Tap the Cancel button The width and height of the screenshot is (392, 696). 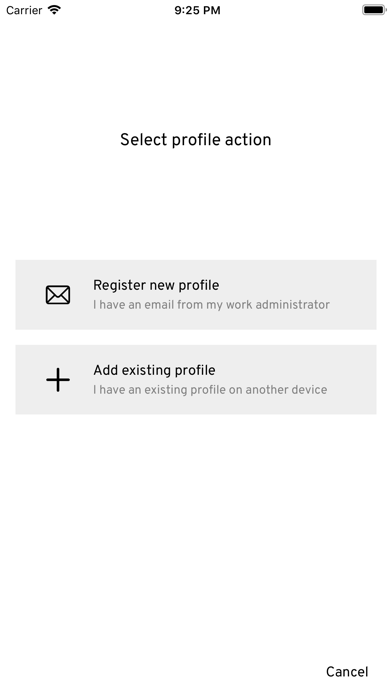pyautogui.click(x=347, y=672)
